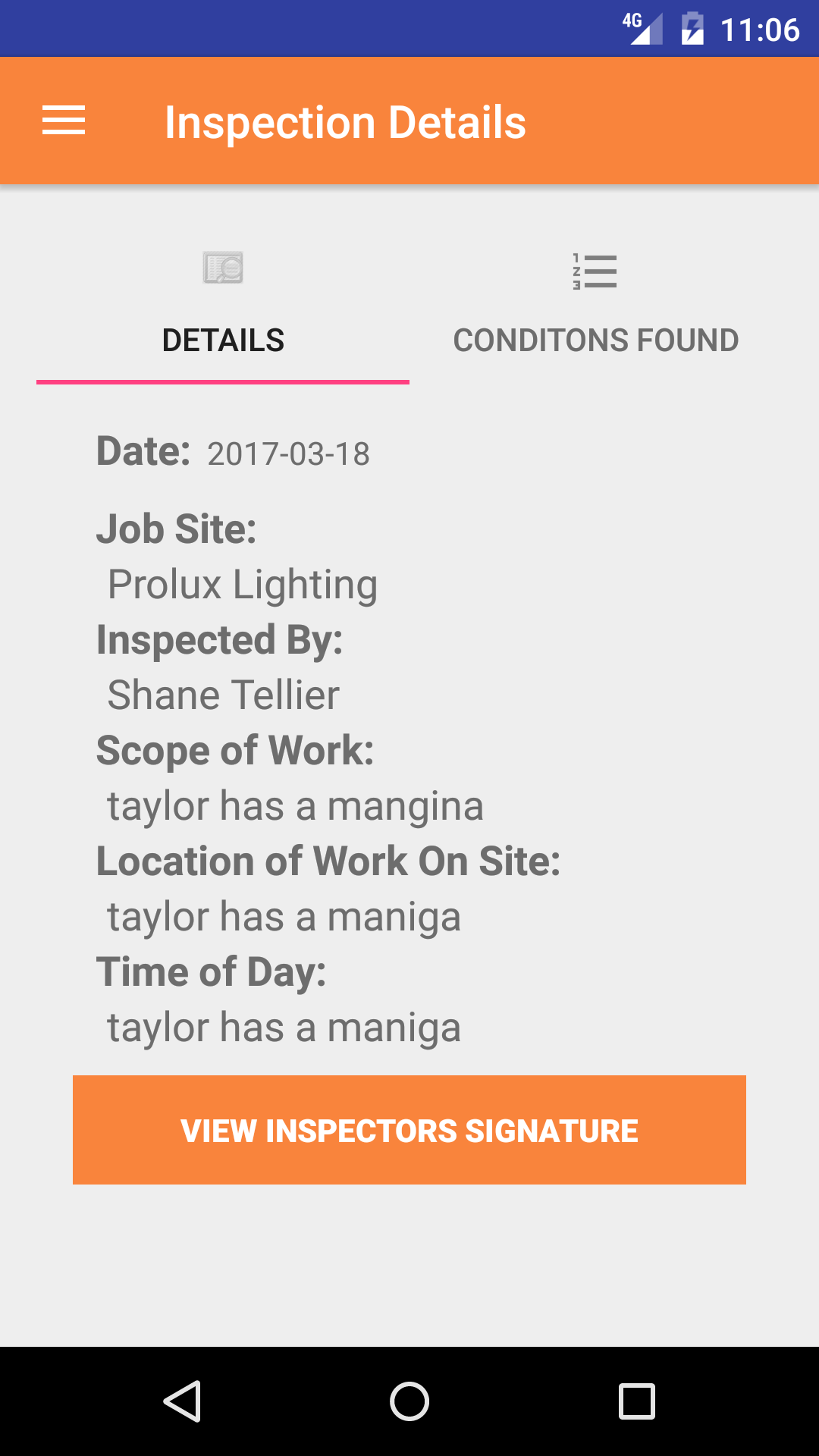Image resolution: width=819 pixels, height=1456 pixels.
Task: Tap the numbered list Conditions icon
Action: [x=595, y=271]
